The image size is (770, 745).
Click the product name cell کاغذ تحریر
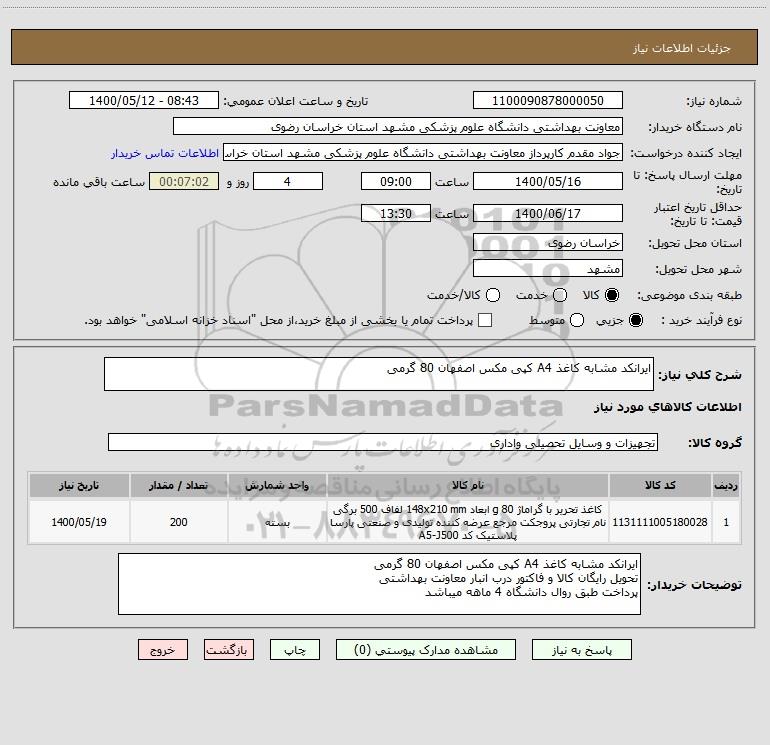(x=468, y=522)
